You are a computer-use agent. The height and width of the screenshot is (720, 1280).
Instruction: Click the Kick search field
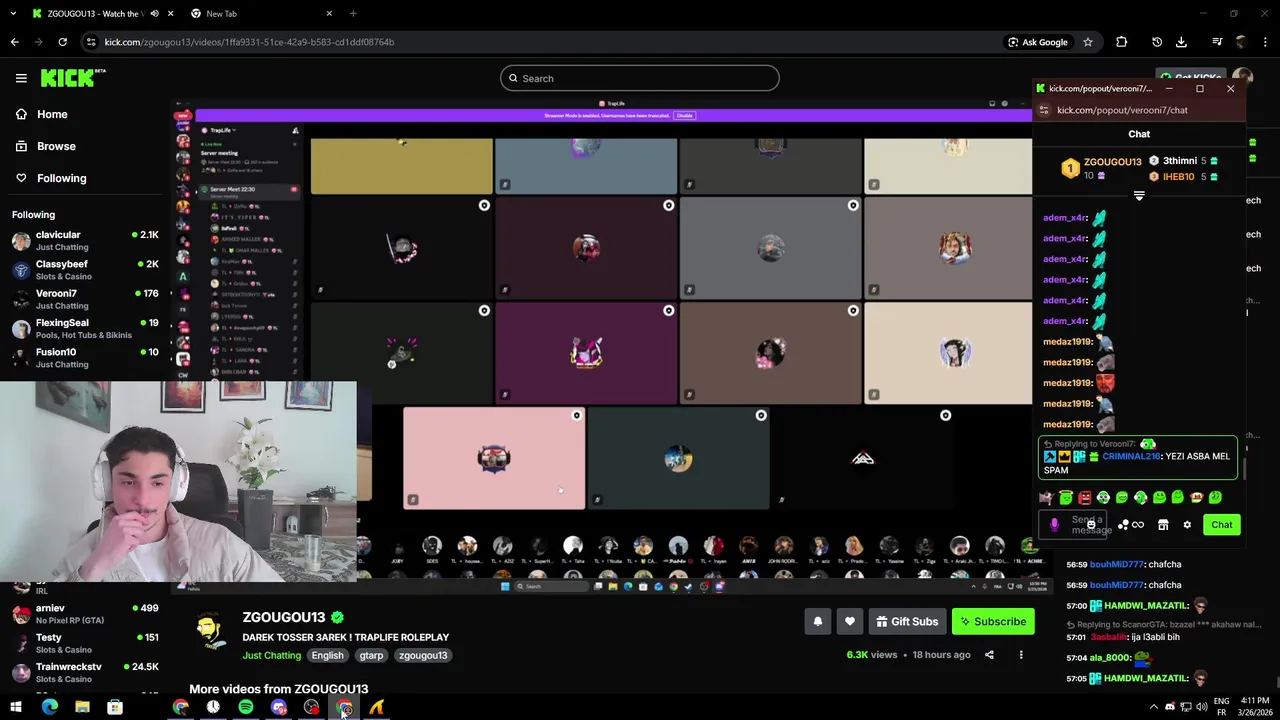coord(640,78)
